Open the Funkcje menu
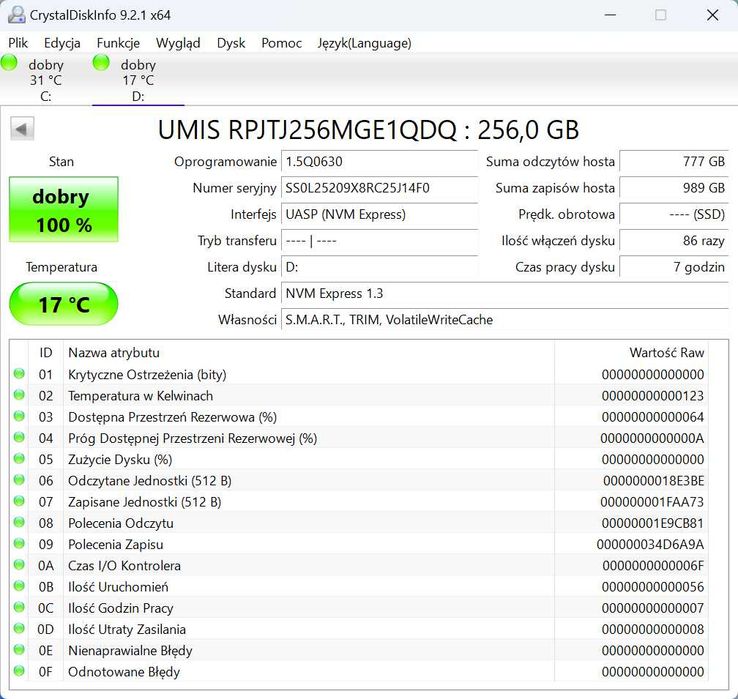 click(x=118, y=43)
